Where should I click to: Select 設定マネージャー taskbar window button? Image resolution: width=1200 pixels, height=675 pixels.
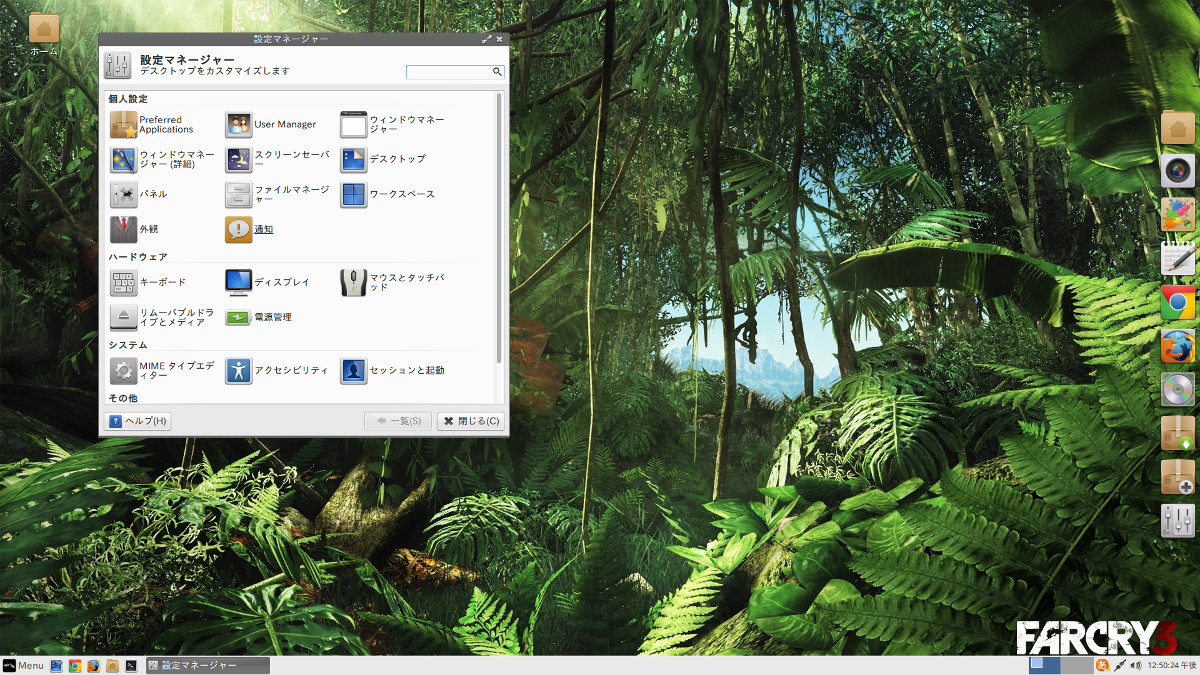coord(208,666)
